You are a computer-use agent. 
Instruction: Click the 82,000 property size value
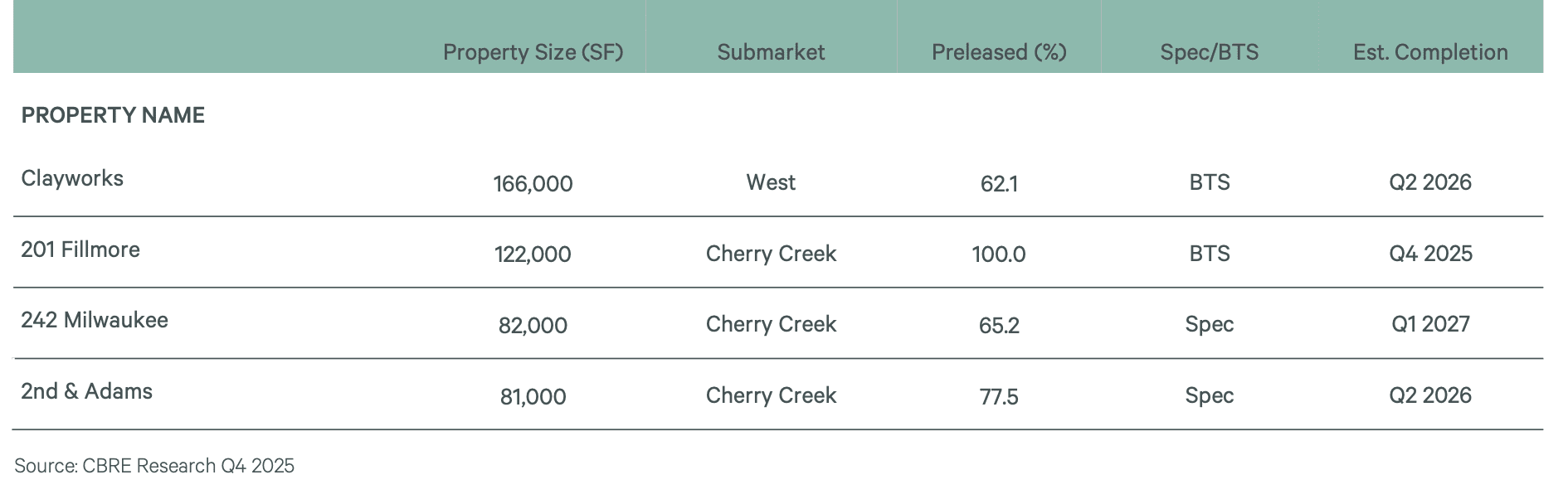tap(533, 326)
